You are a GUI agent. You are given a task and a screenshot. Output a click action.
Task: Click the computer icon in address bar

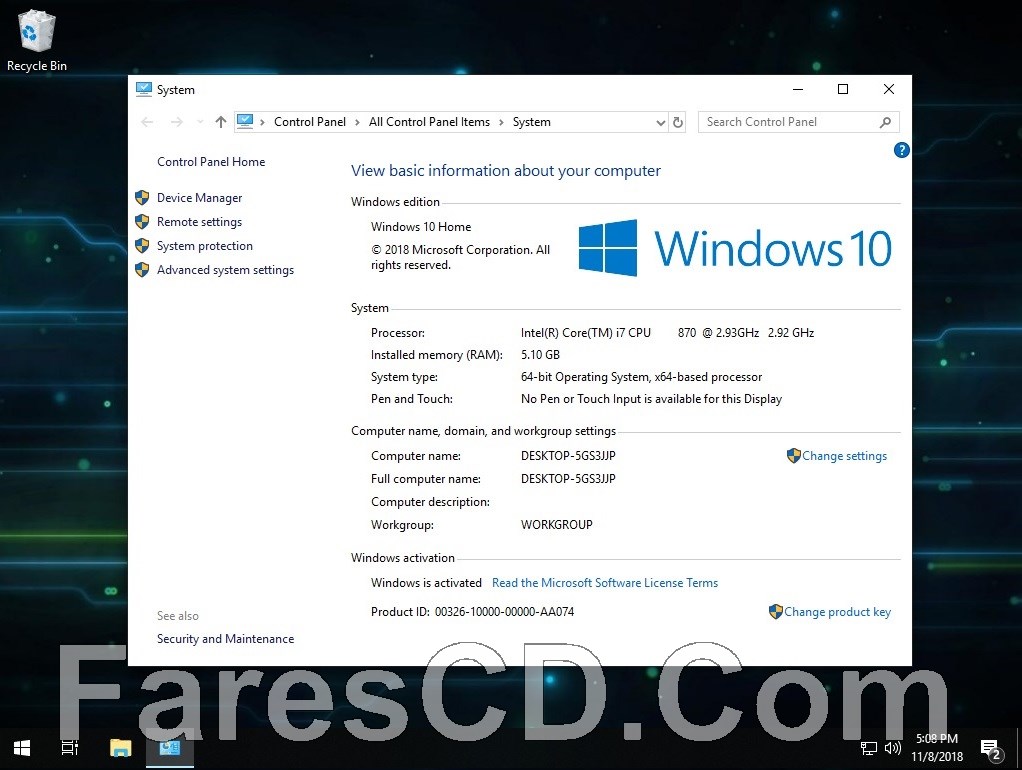245,121
